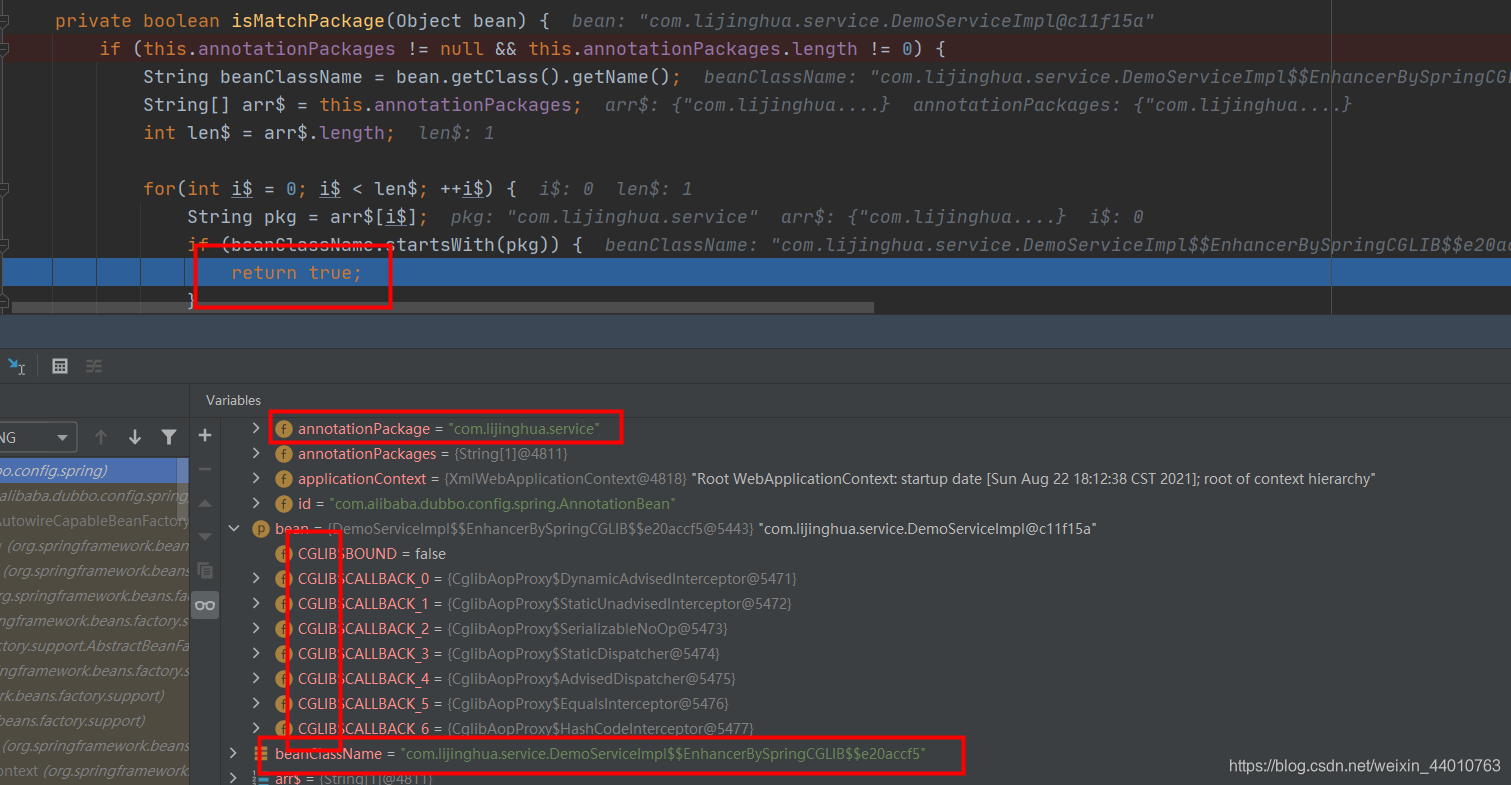Expand the annotationPackage variable node
The width and height of the screenshot is (1511, 785).
[256, 428]
